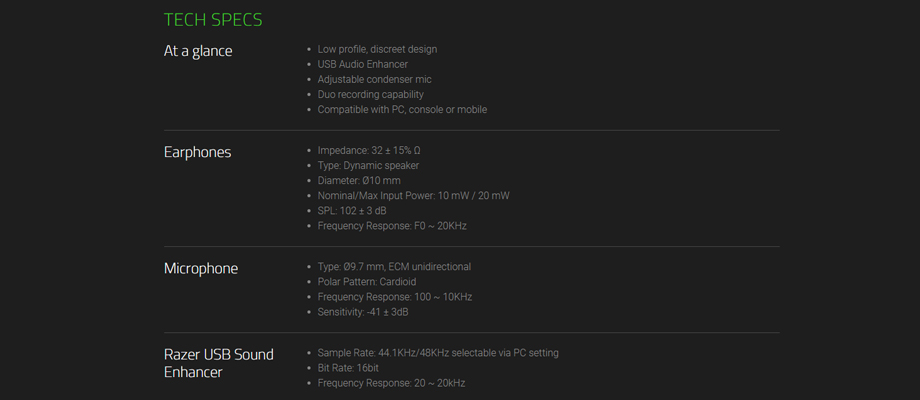Click the TECH SPECS heading
Screen dimensions: 920x400
(213, 20)
